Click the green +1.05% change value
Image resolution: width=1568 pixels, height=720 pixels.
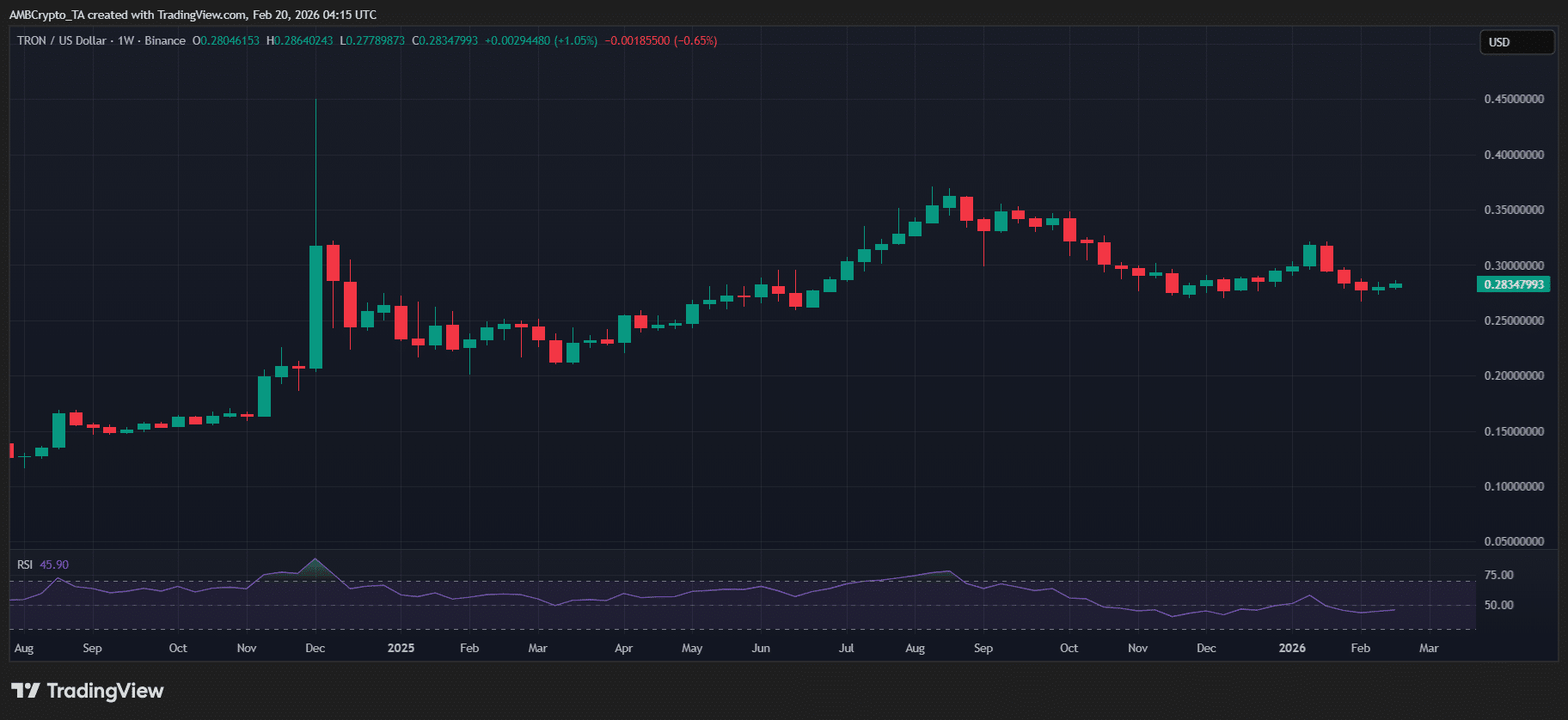[576, 40]
